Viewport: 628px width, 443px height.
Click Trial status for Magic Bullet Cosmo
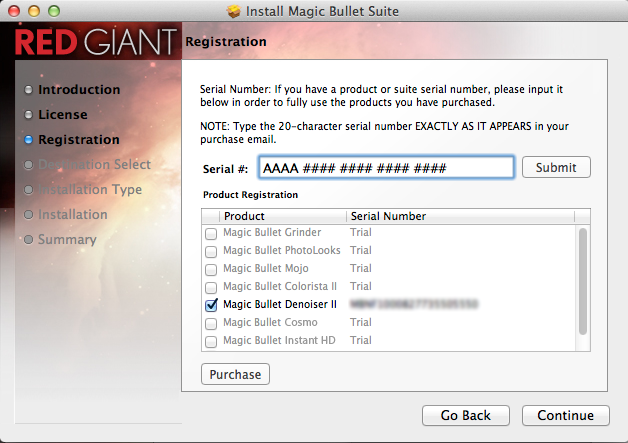(361, 322)
